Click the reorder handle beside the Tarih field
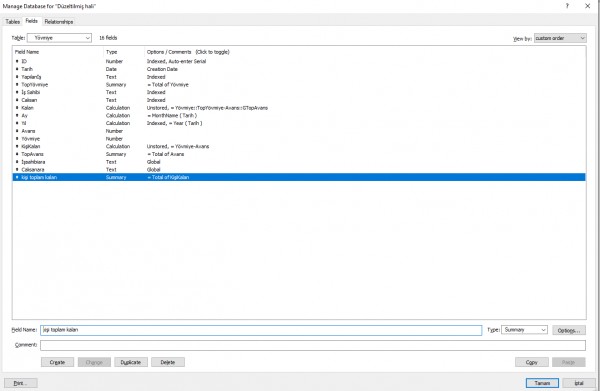 click(17, 69)
